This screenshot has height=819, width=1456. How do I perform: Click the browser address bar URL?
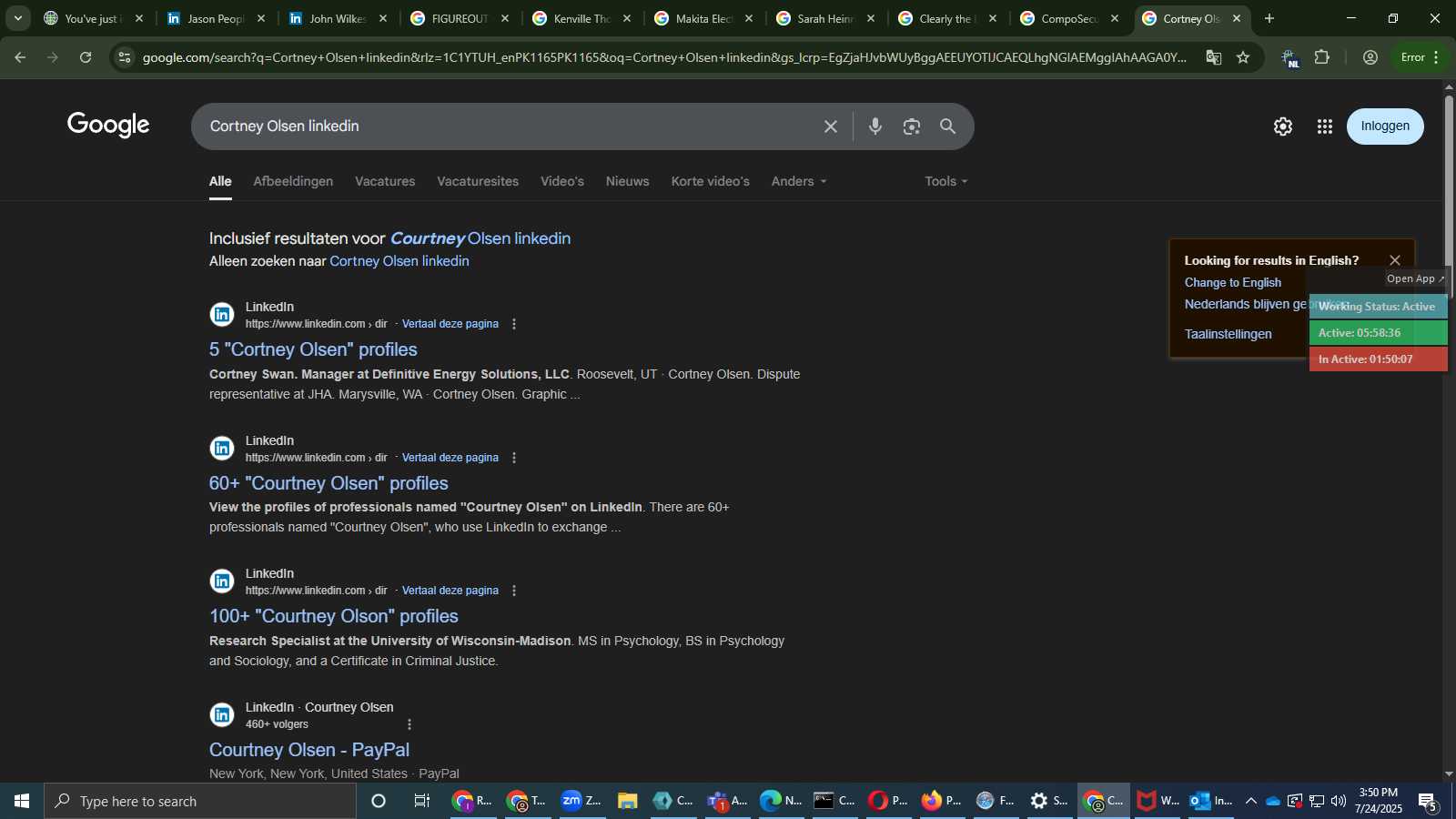coord(664,57)
